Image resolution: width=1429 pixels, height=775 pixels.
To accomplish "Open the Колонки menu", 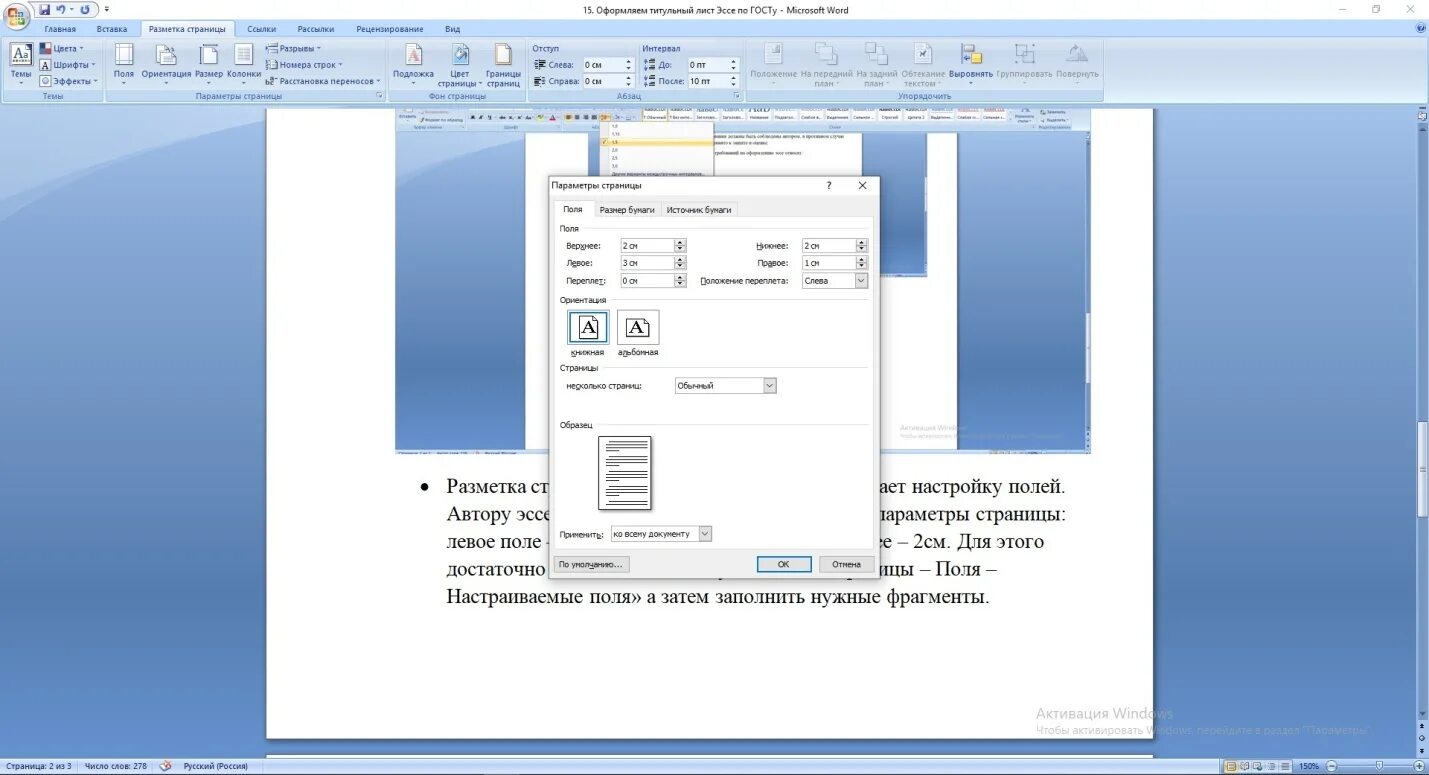I will coord(244,64).
